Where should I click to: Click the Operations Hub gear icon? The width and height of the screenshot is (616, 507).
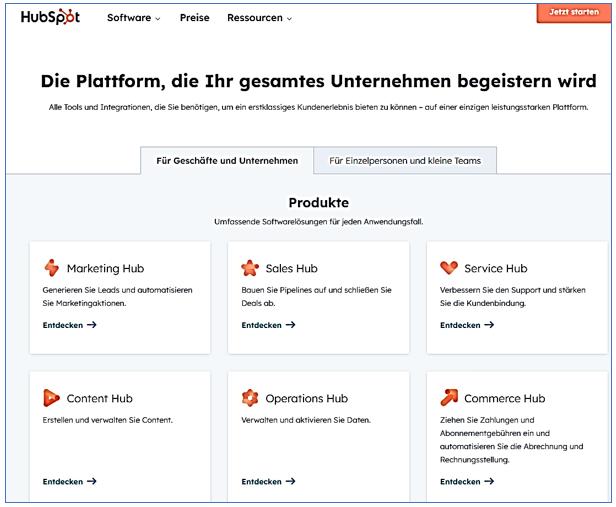(251, 398)
